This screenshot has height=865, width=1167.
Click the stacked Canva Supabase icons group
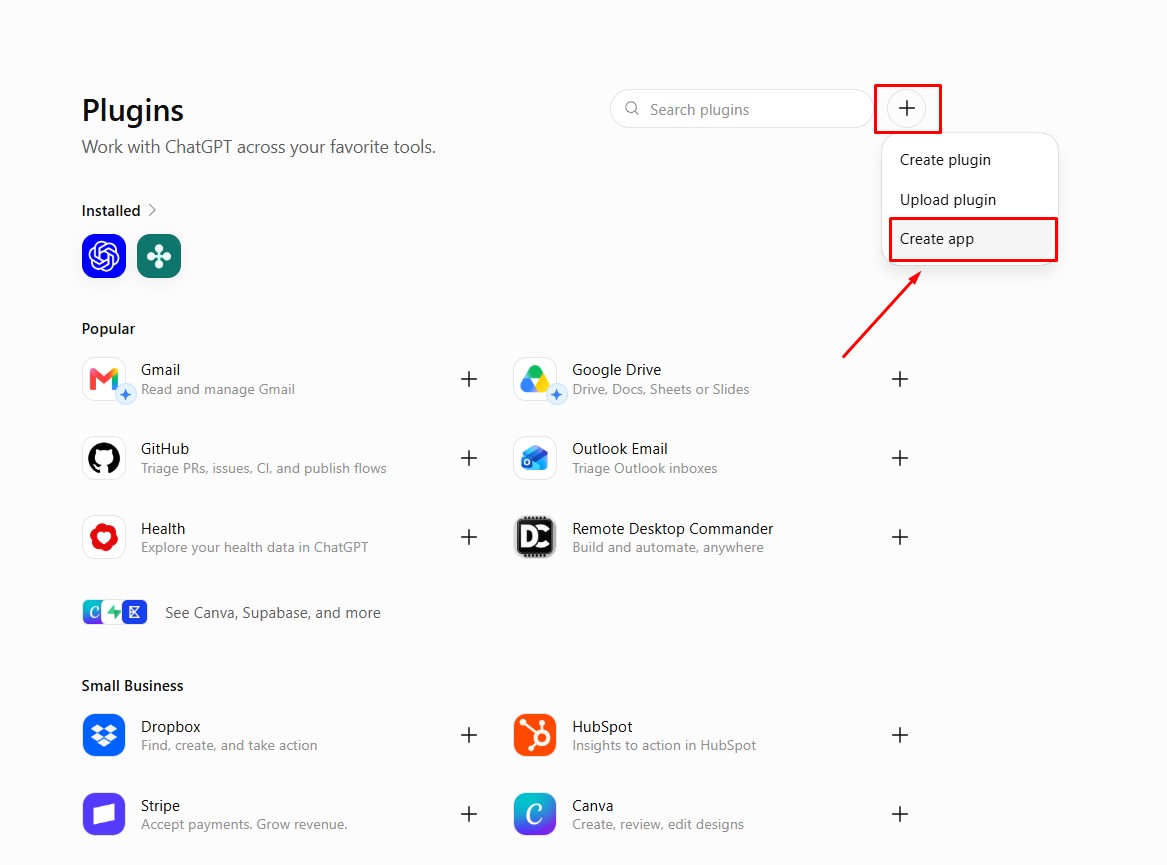tap(115, 612)
